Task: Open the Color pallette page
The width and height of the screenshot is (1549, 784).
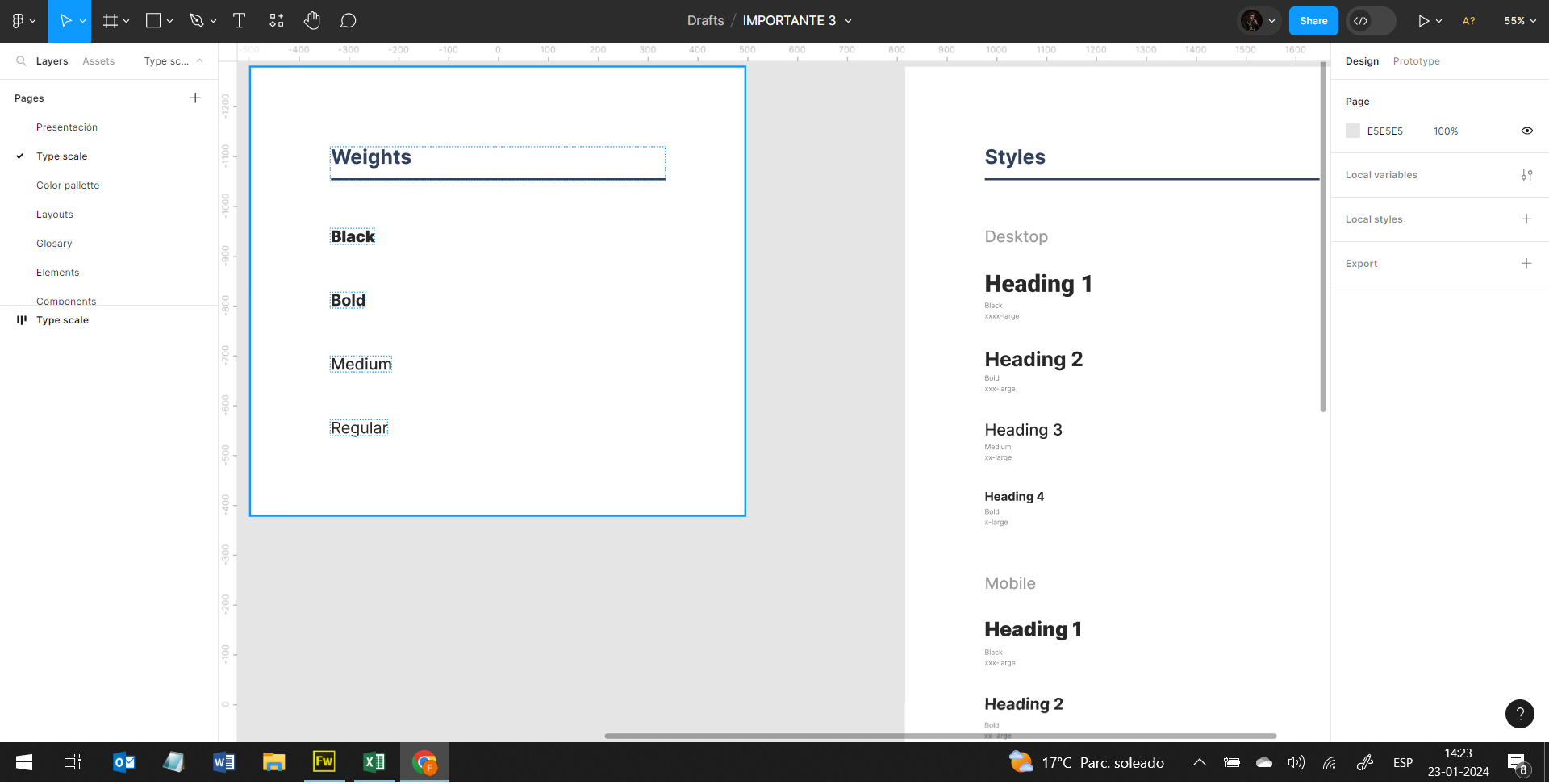Action: [x=68, y=186]
